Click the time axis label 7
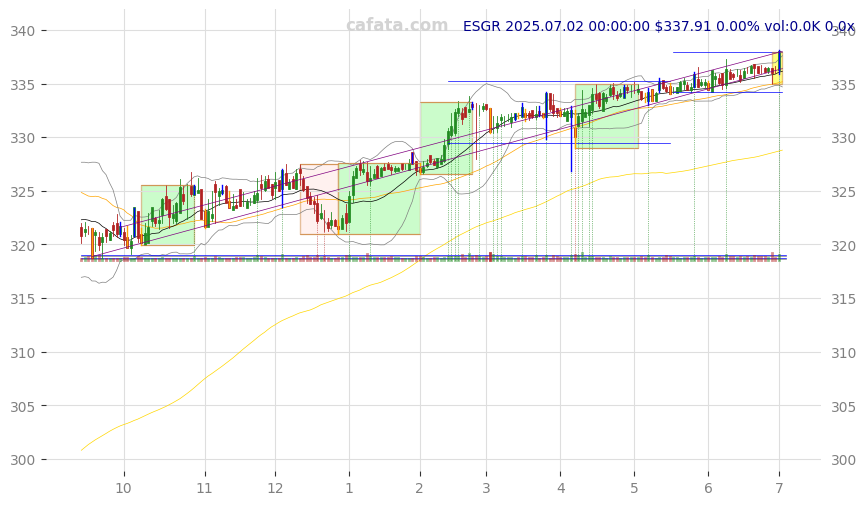Screen dimensions: 867x505 coord(779,488)
